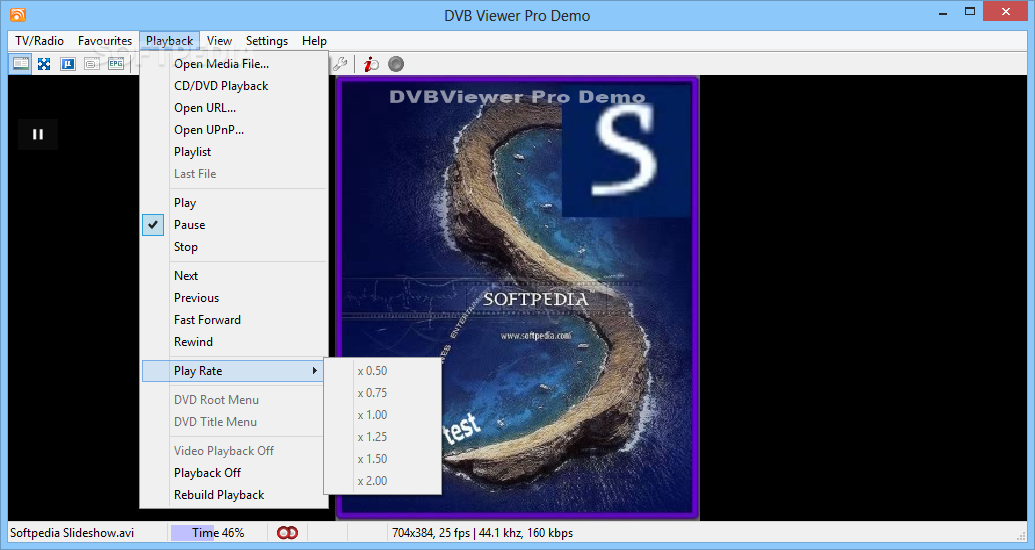
Task: Maximize the DVB Viewer window
Action: tap(969, 12)
